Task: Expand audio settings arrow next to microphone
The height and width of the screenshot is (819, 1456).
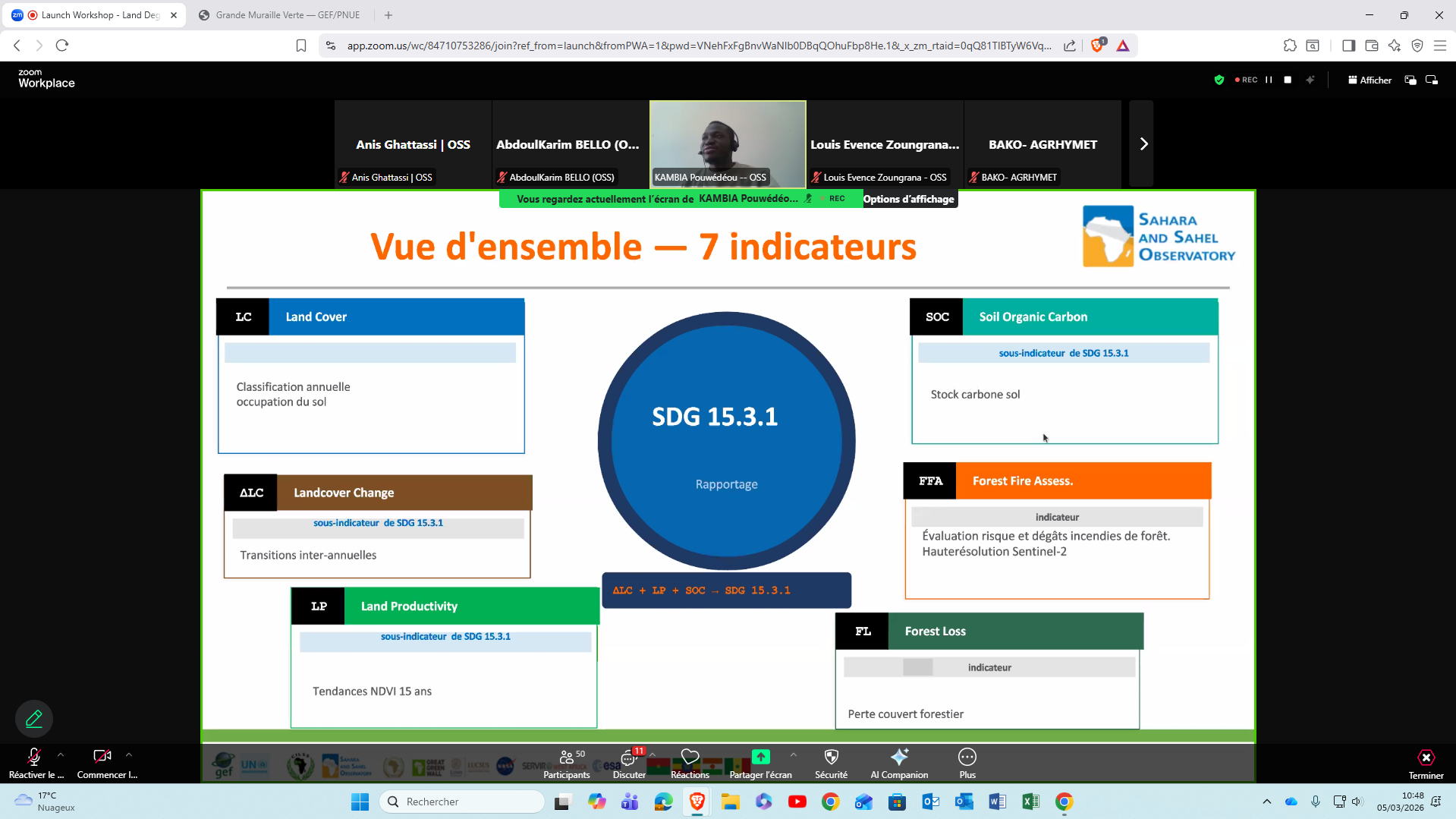Action: [61, 755]
